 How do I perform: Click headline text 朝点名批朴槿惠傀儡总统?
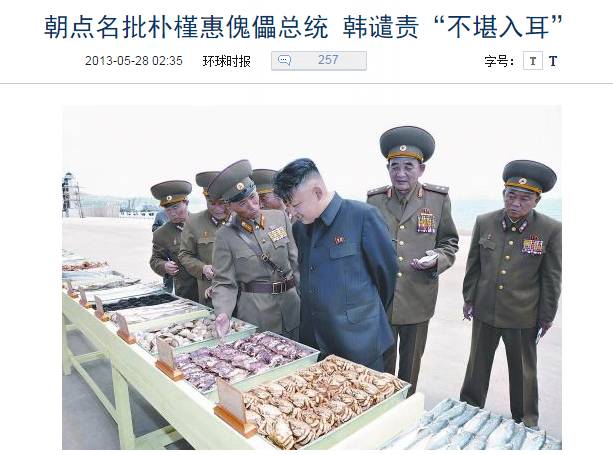(186, 27)
